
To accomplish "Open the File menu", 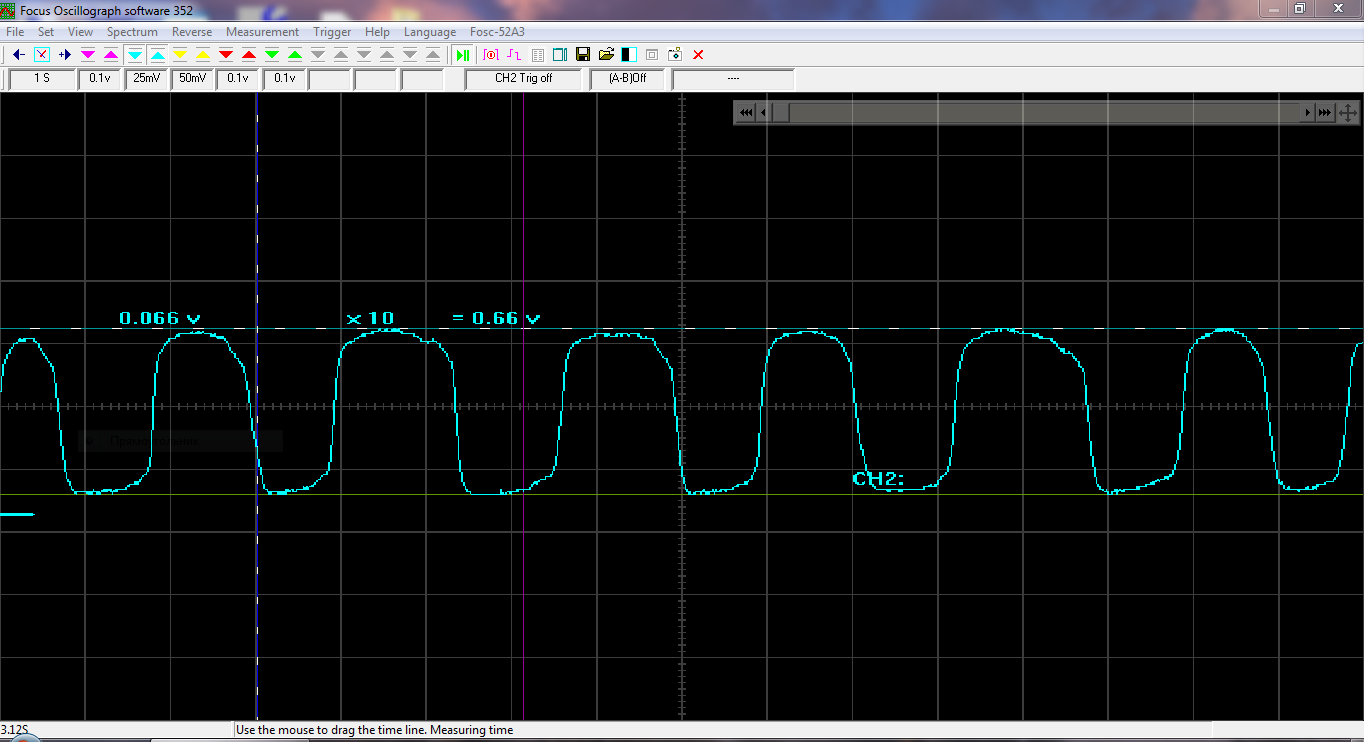I will [x=15, y=32].
